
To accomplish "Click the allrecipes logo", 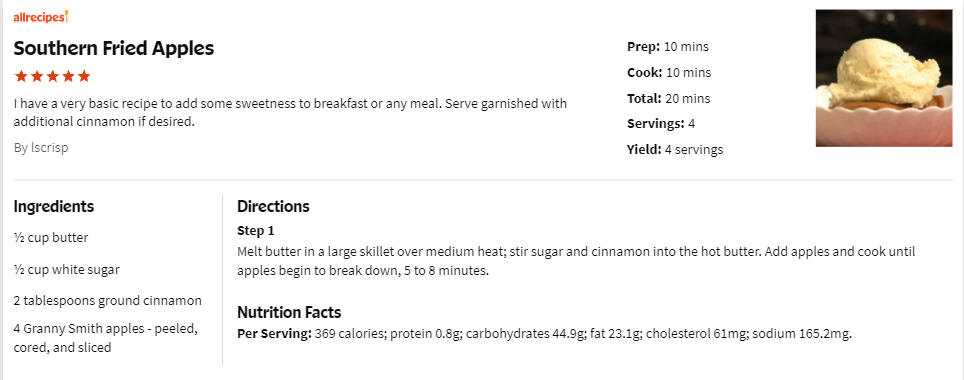I will pyautogui.click(x=41, y=17).
